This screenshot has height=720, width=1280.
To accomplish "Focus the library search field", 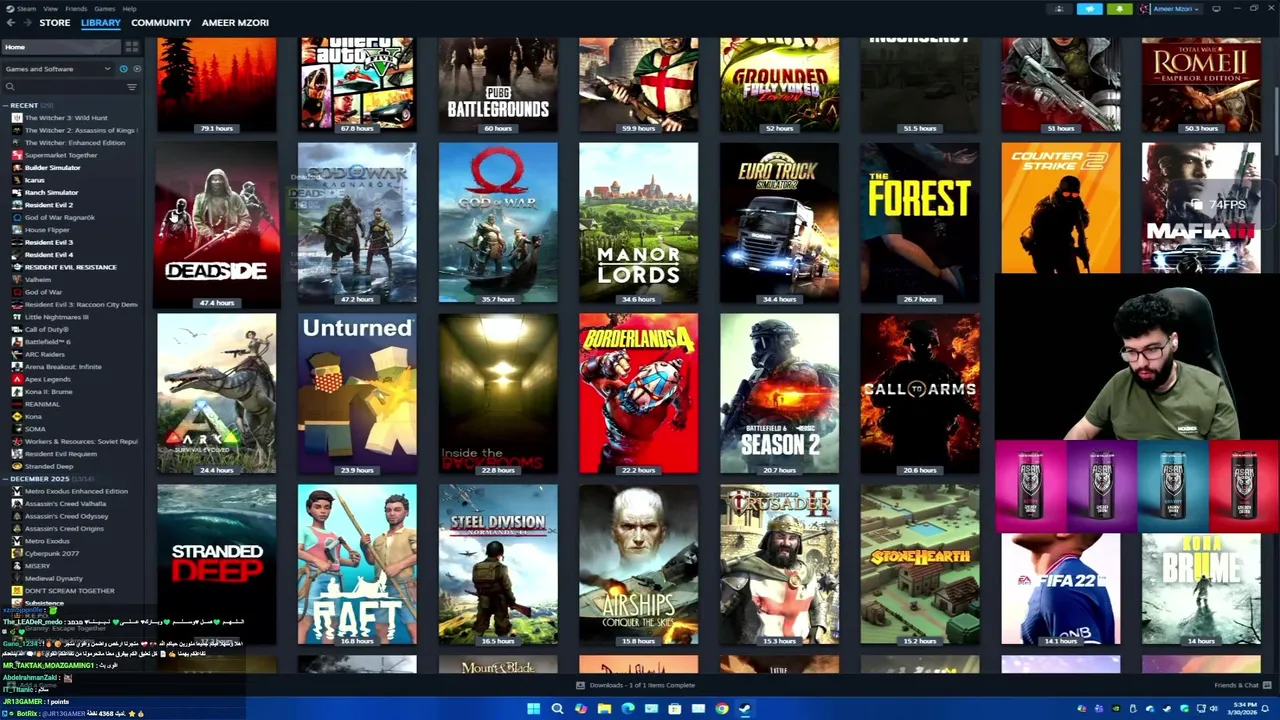I will pyautogui.click(x=62, y=87).
